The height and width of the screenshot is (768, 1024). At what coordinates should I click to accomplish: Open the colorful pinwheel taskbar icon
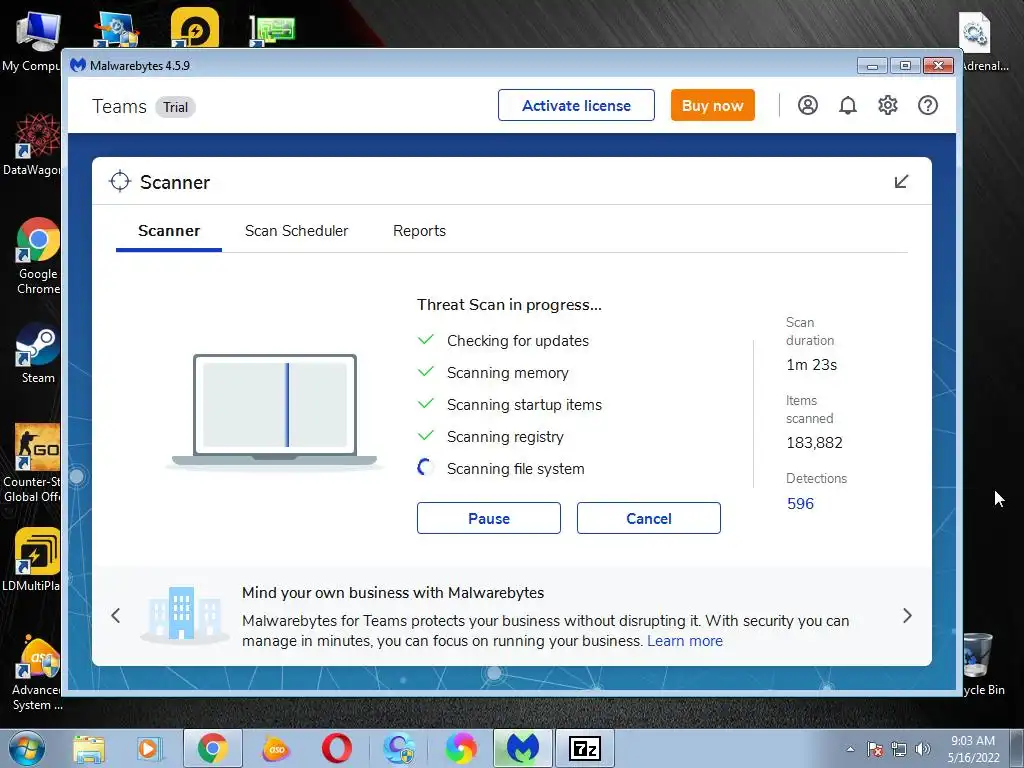461,748
